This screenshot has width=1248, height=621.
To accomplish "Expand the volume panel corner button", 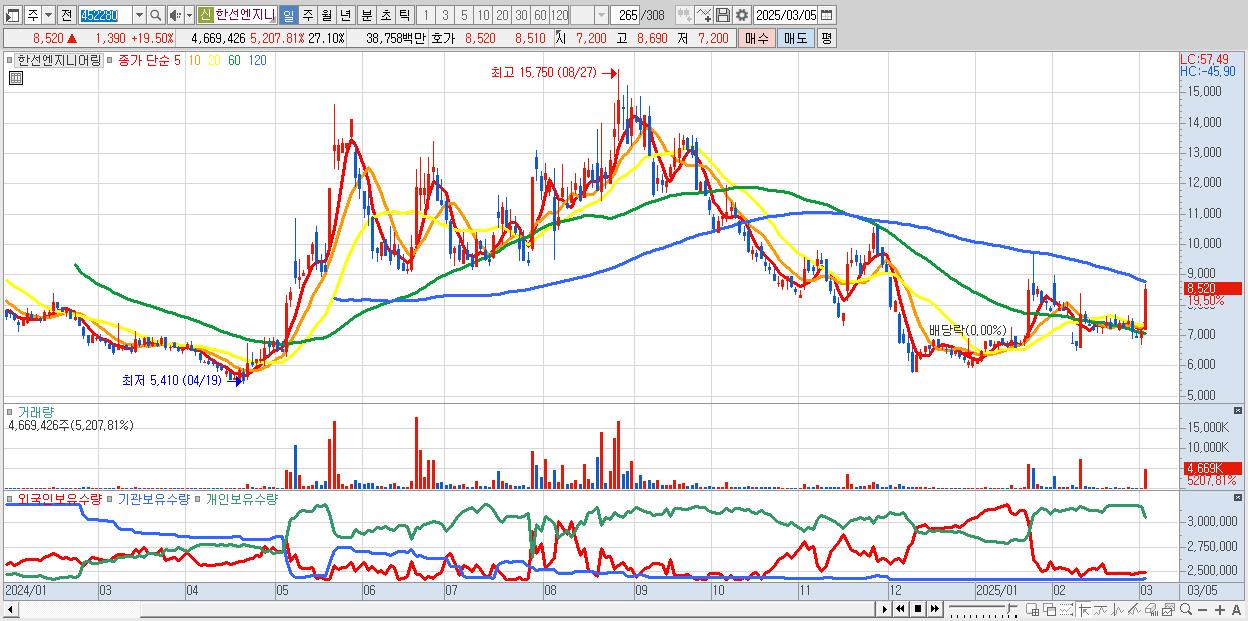I will pos(1240,411).
